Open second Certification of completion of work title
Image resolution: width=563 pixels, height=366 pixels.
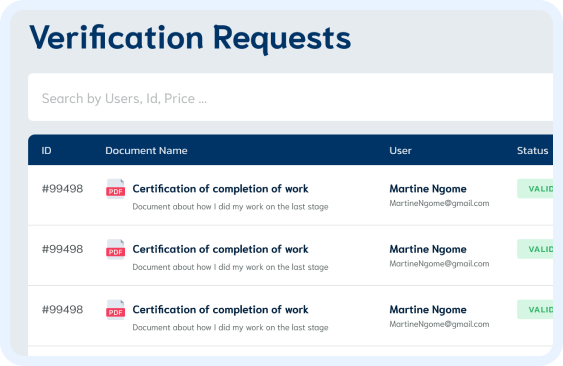220,249
